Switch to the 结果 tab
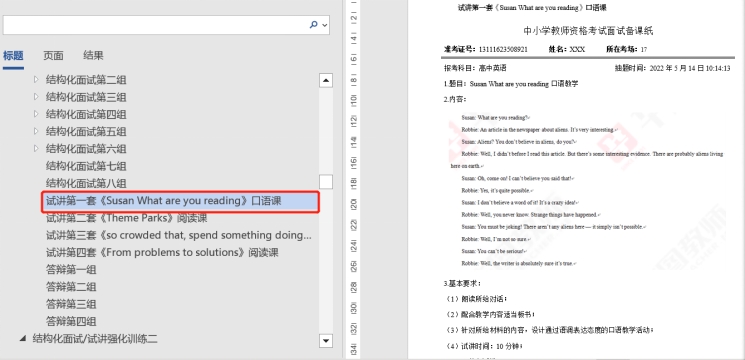Image resolution: width=745 pixels, height=360 pixels. click(93, 56)
